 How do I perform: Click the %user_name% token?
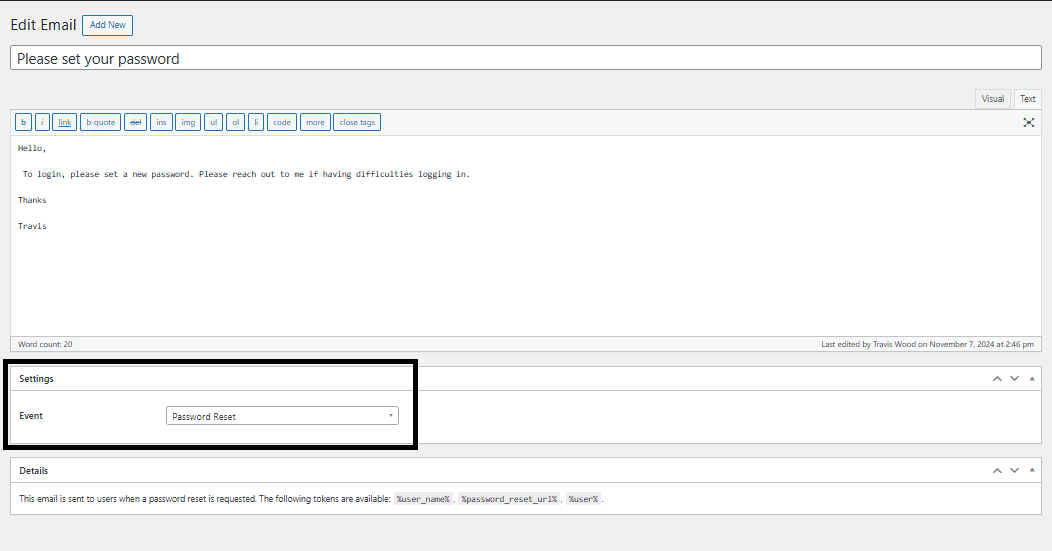(x=423, y=499)
